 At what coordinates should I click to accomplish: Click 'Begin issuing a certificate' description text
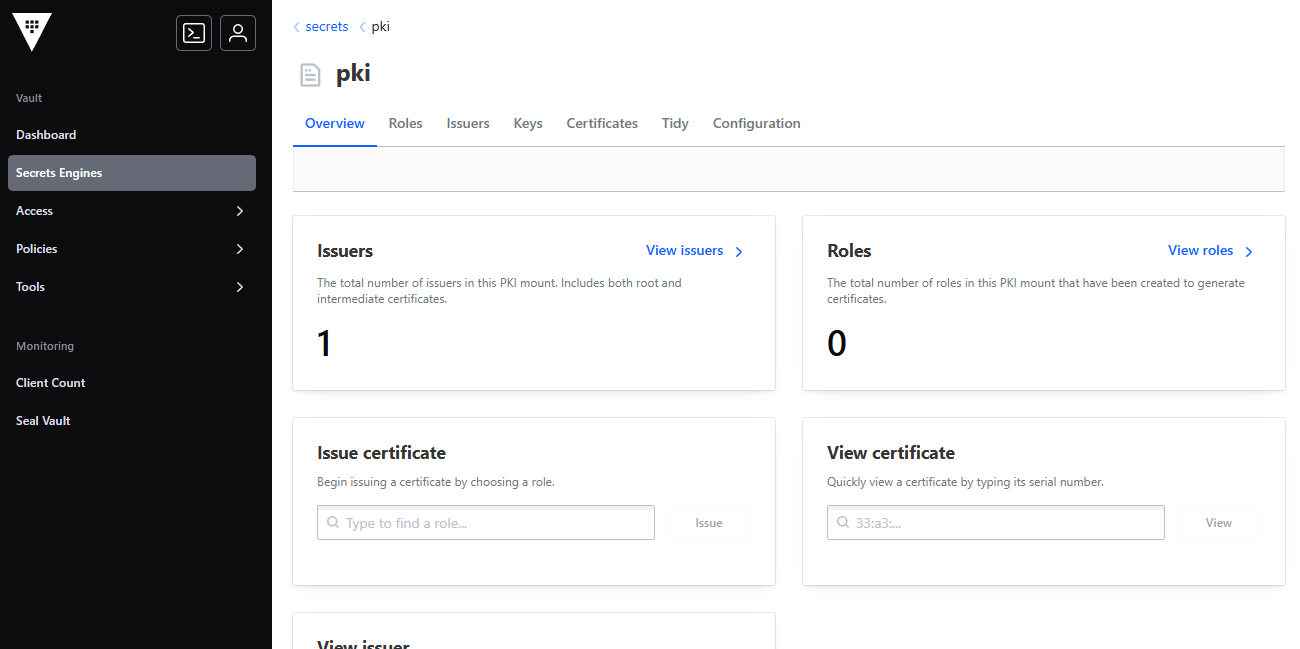tap(436, 482)
